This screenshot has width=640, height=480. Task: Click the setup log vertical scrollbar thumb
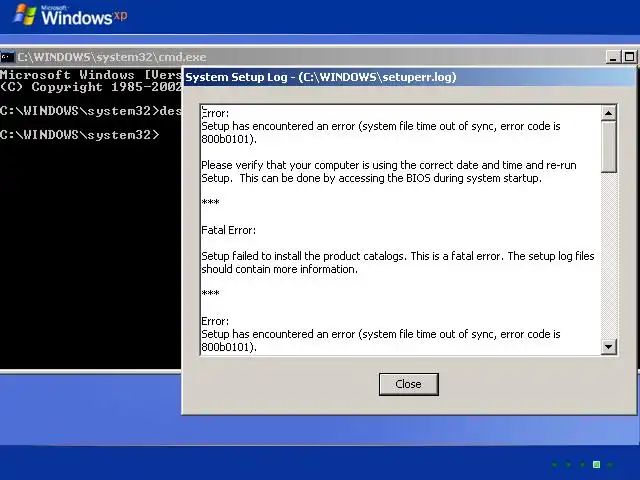click(x=608, y=147)
